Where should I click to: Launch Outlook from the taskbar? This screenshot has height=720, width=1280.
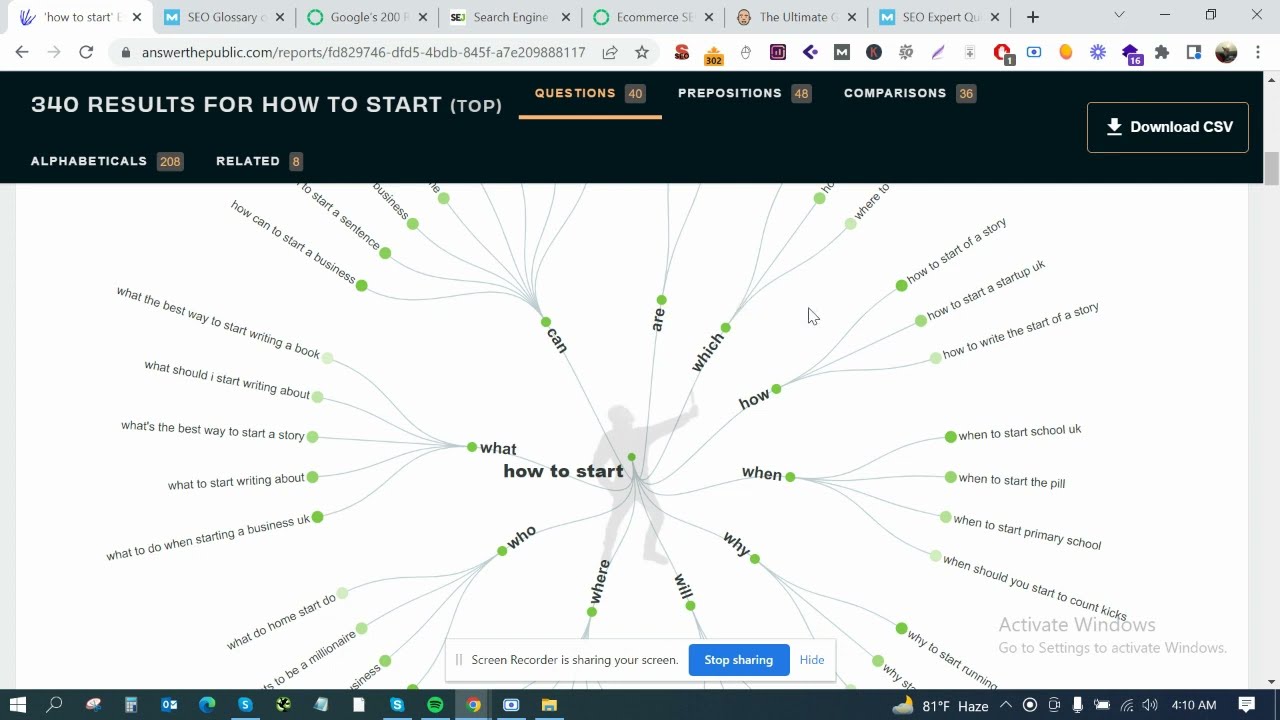point(169,705)
